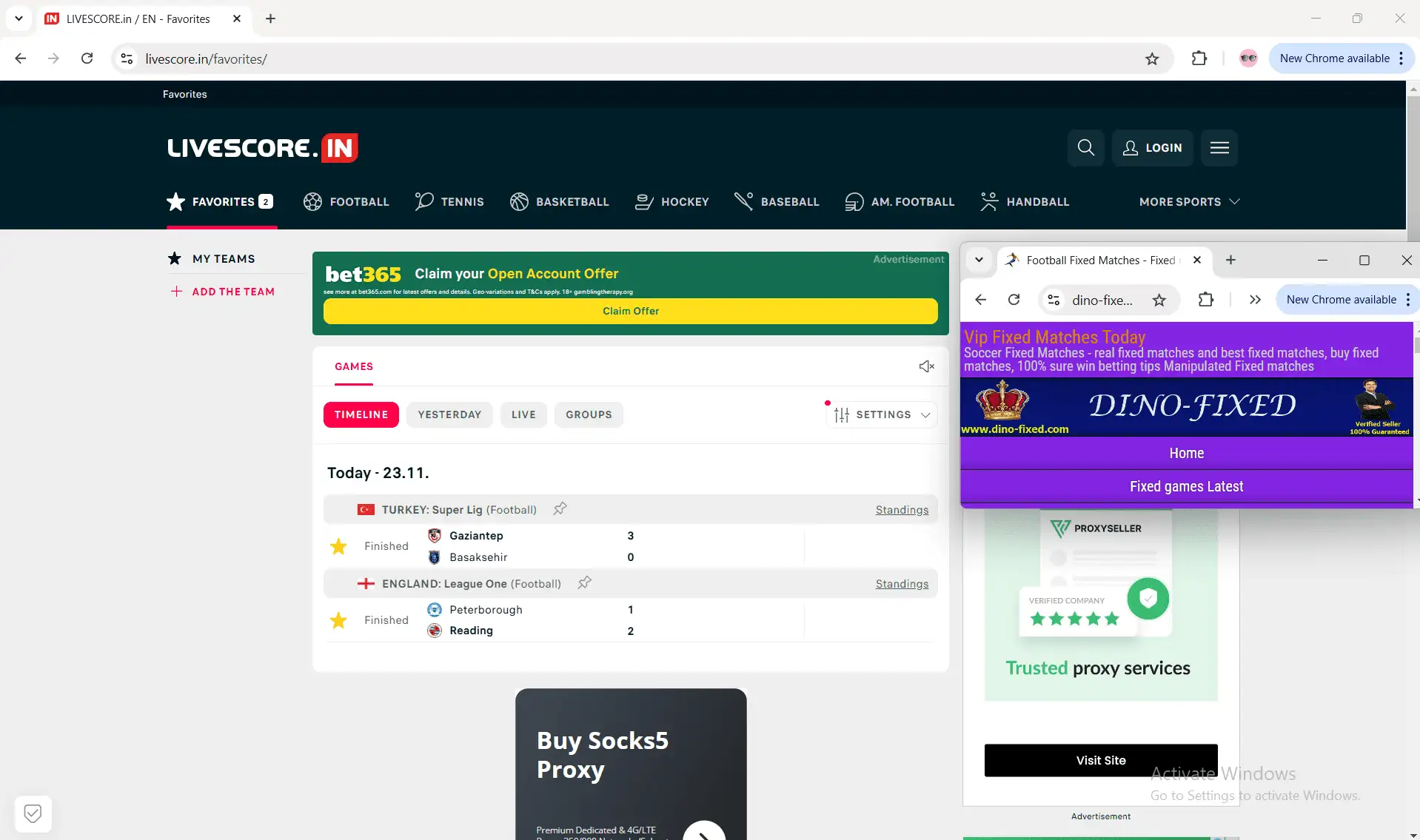Select the Timeline filter

(x=361, y=415)
